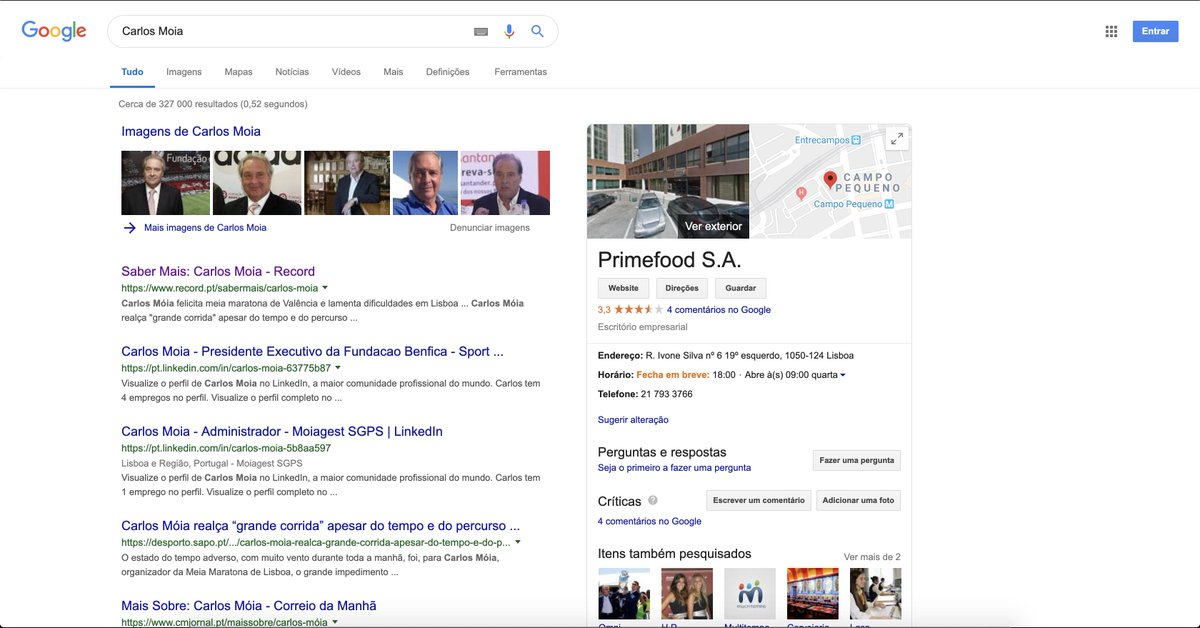Click the Primefood phone number 21 793 3766
Screen dimensions: 1200x628
[667, 394]
